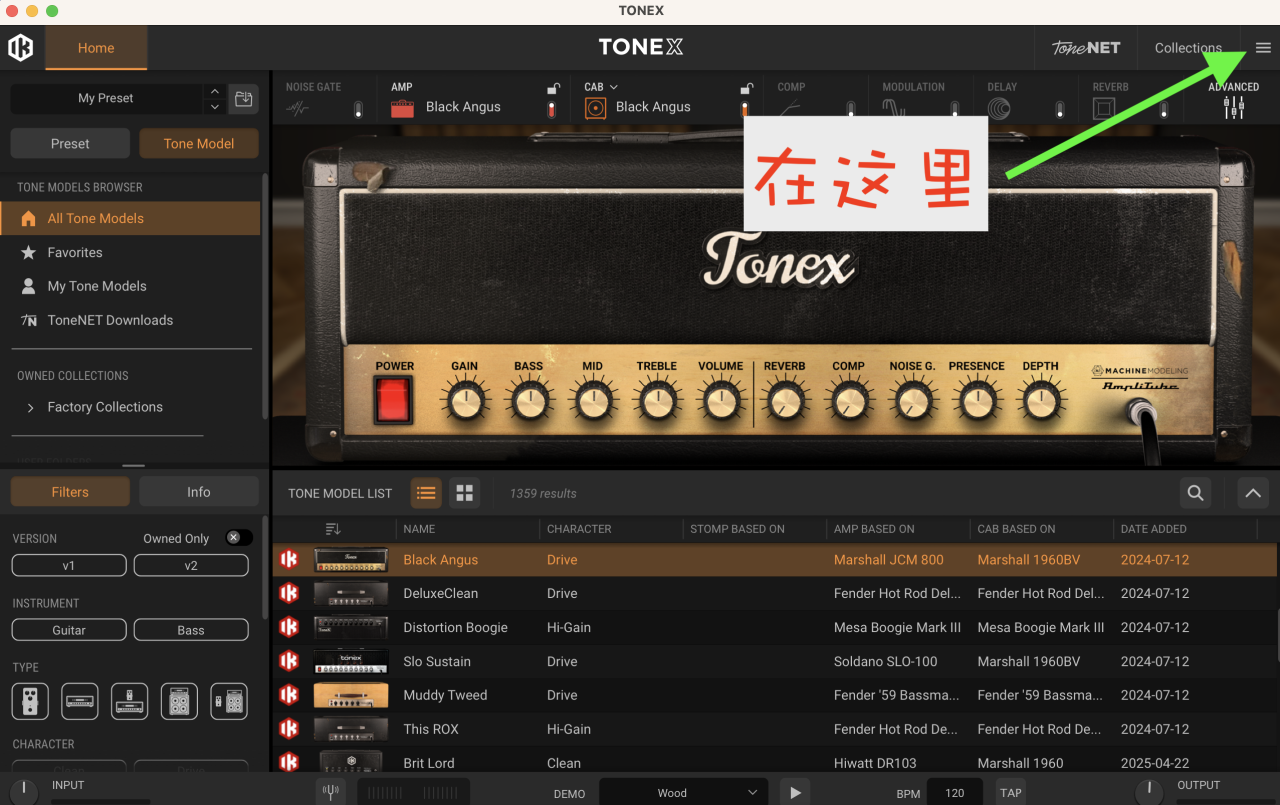Image resolution: width=1280 pixels, height=805 pixels.
Task: Filter type by pedal plus amp head icon
Action: click(130, 702)
